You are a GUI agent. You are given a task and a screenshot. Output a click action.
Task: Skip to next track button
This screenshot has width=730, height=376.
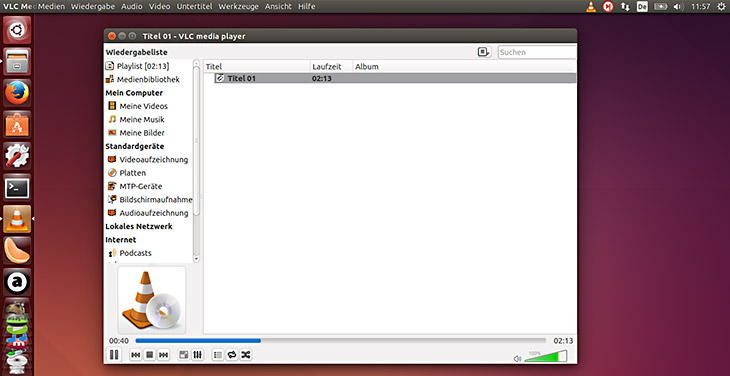pyautogui.click(x=163, y=355)
